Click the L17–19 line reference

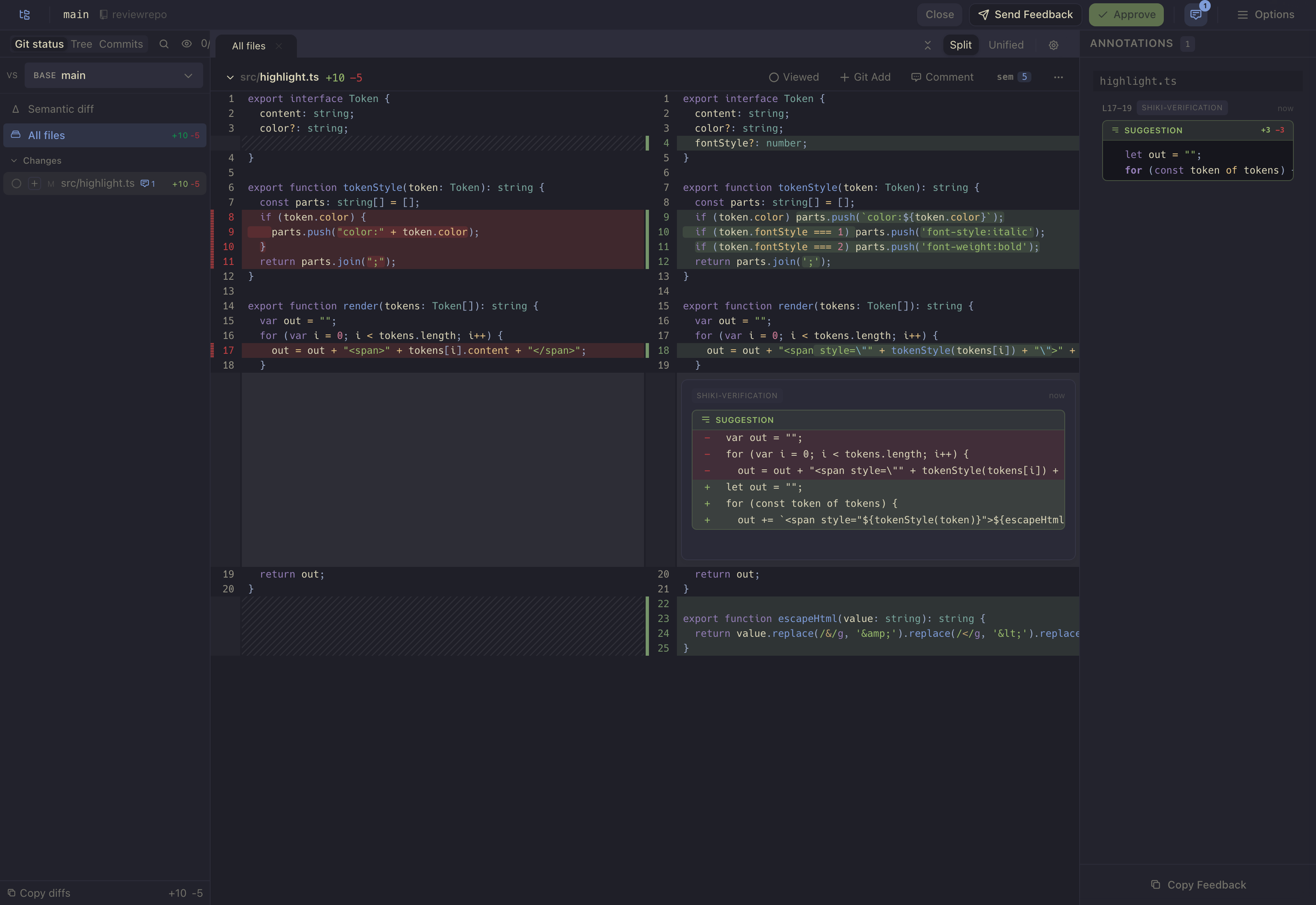1117,108
